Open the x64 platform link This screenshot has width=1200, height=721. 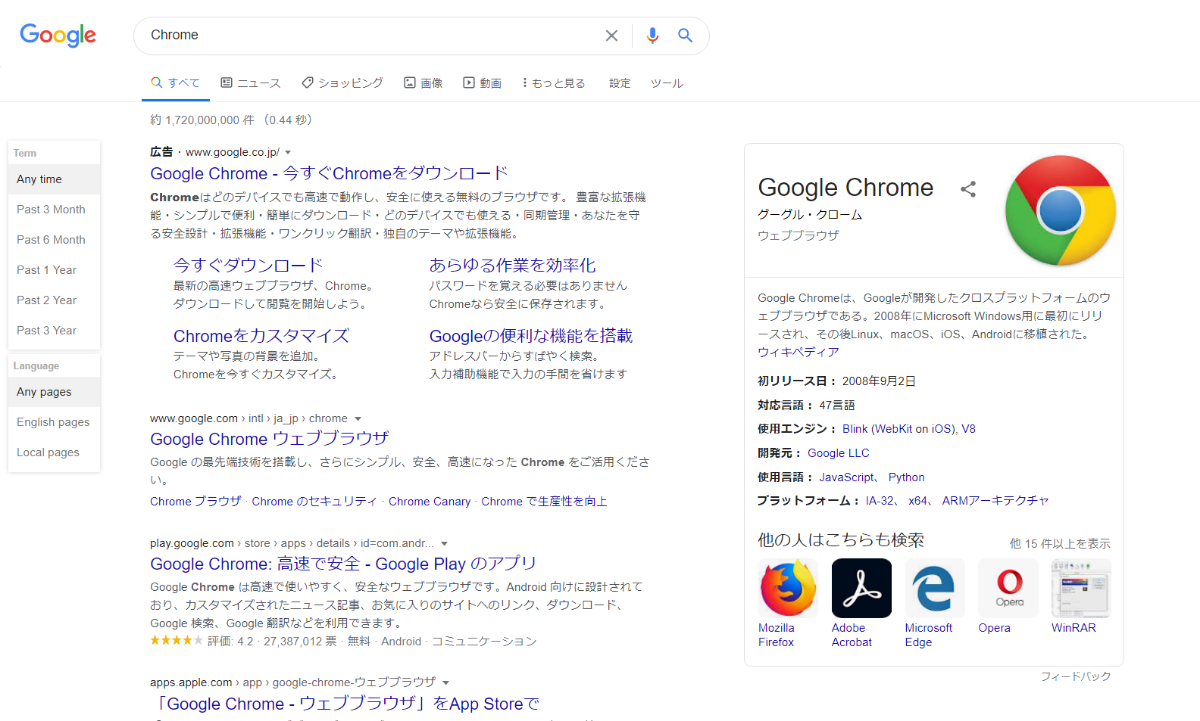tap(918, 501)
